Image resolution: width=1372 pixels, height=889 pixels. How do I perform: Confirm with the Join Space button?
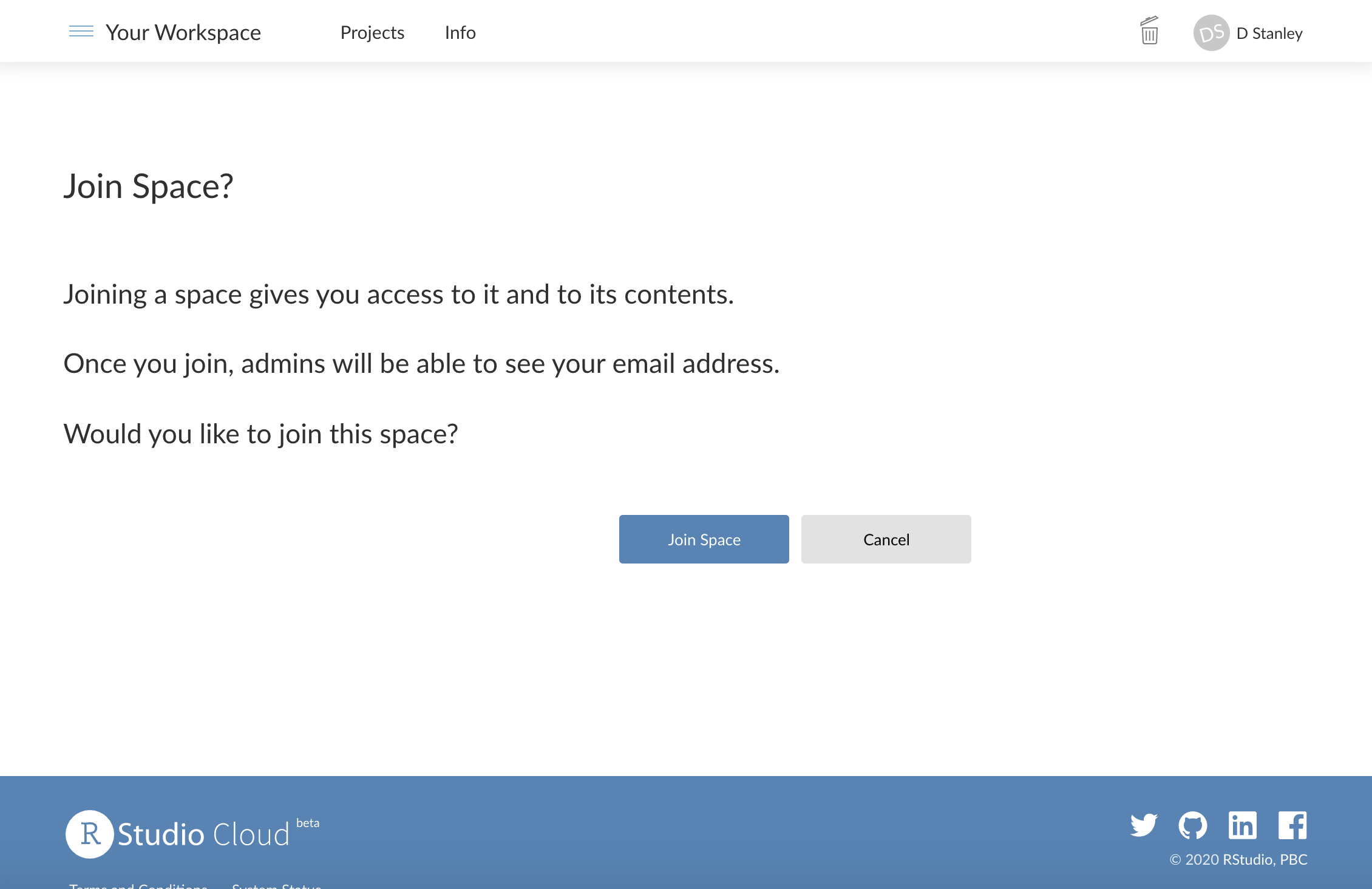704,539
